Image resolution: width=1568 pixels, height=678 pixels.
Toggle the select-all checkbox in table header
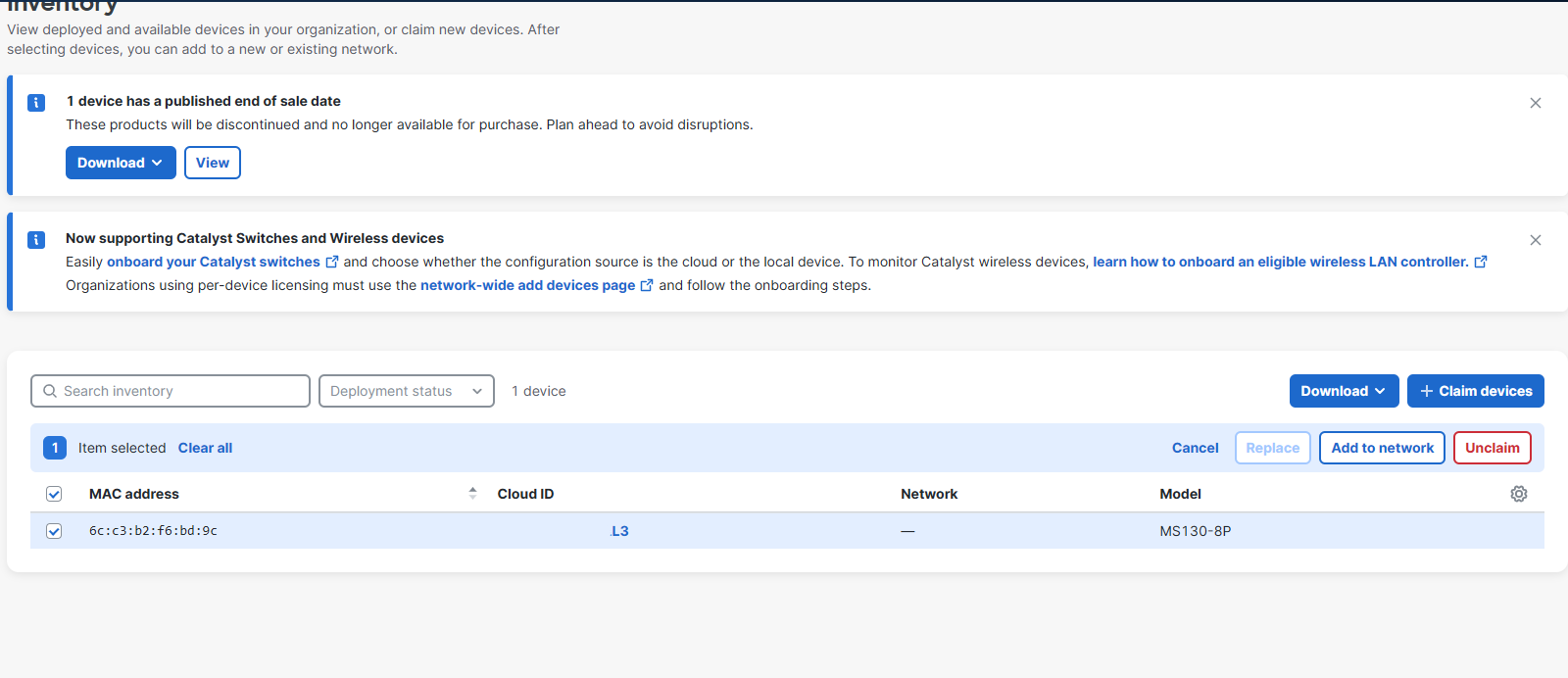54,494
